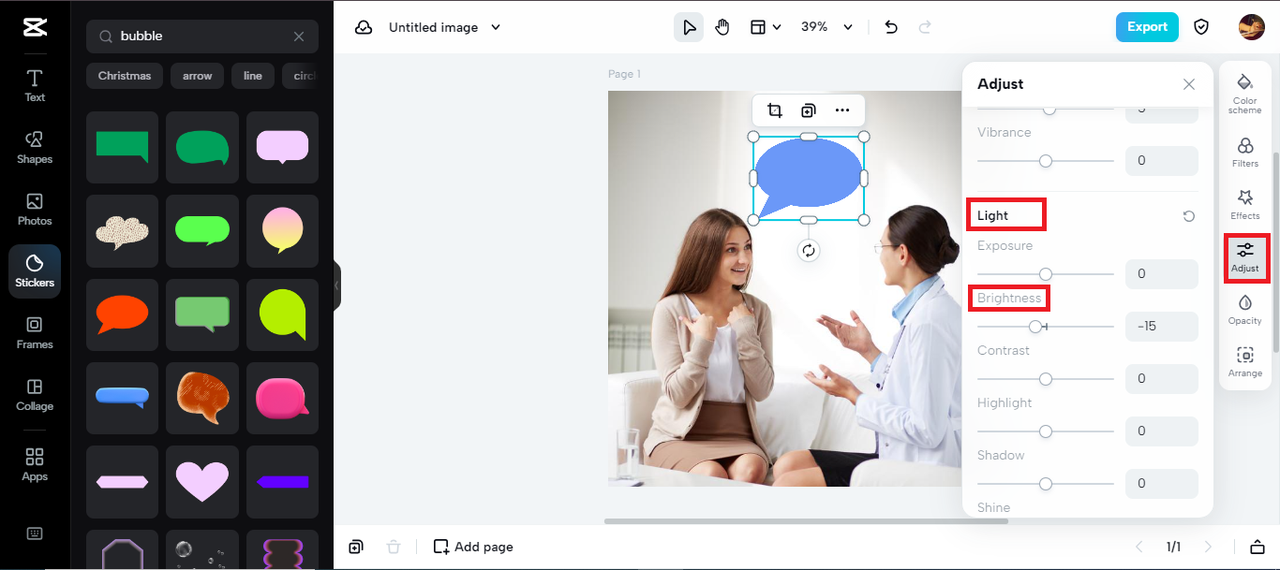
Task: Close the Adjust panel
Action: pyautogui.click(x=1189, y=84)
